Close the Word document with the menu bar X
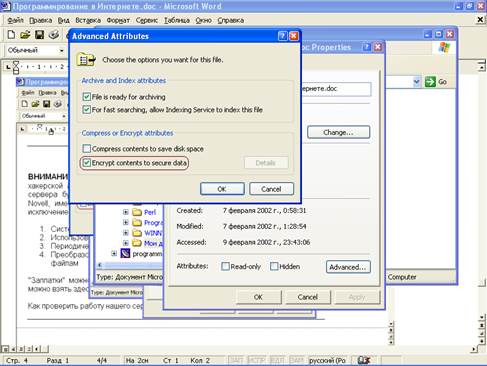 [480, 20]
